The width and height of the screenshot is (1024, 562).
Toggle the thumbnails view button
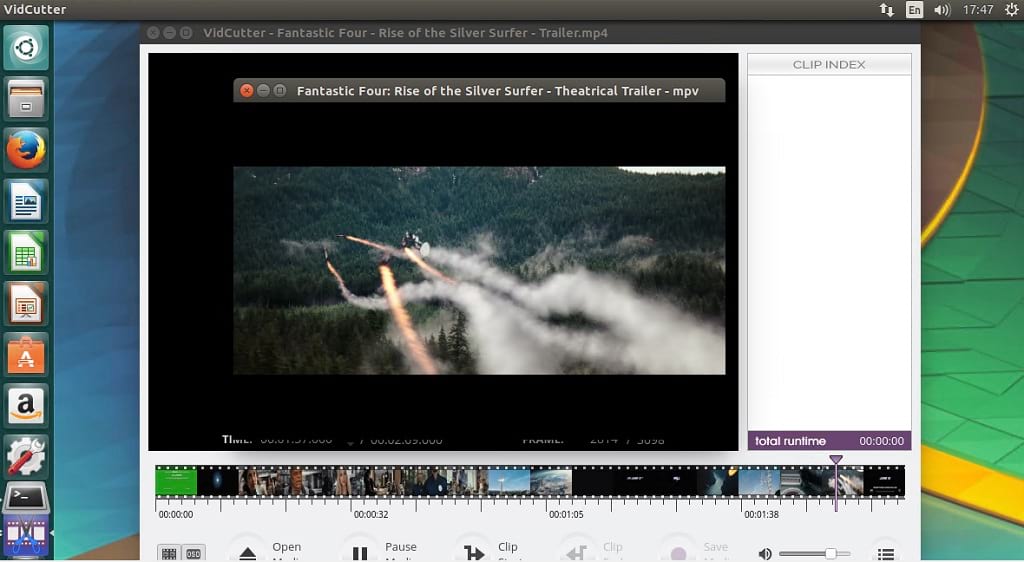point(169,554)
